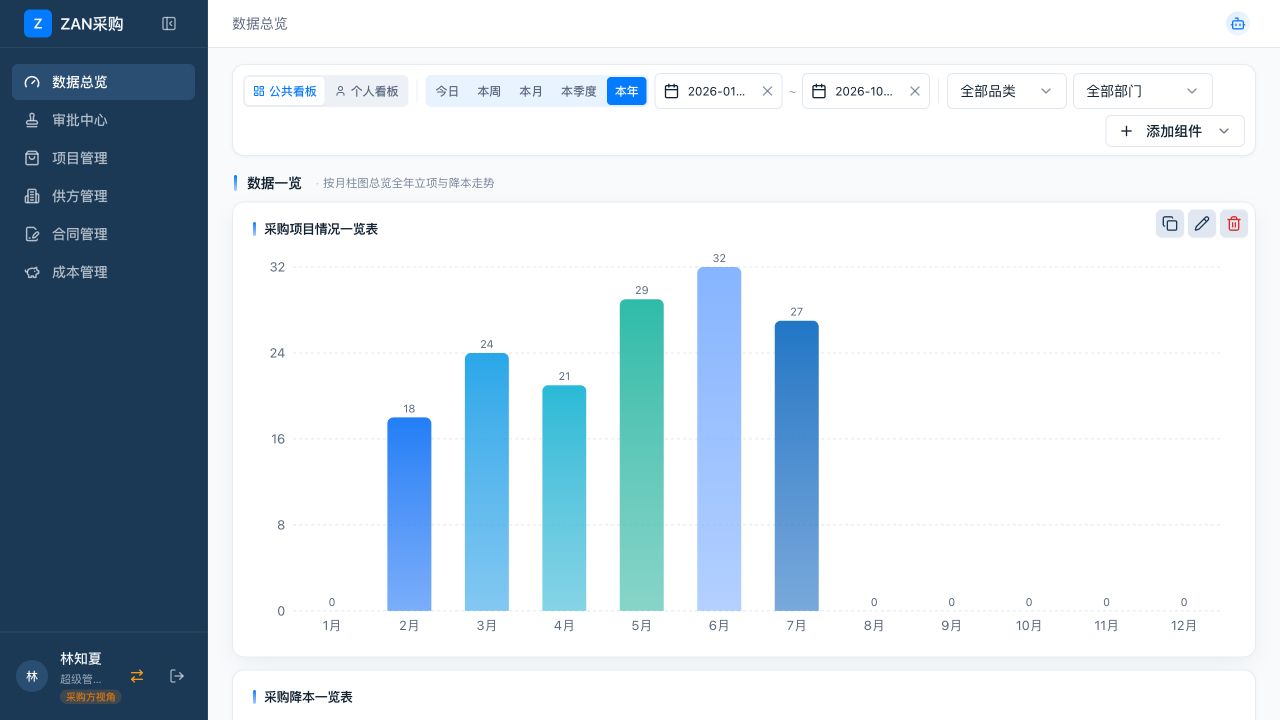Open 审批中心 in sidebar
The height and width of the screenshot is (720, 1280).
tap(103, 120)
